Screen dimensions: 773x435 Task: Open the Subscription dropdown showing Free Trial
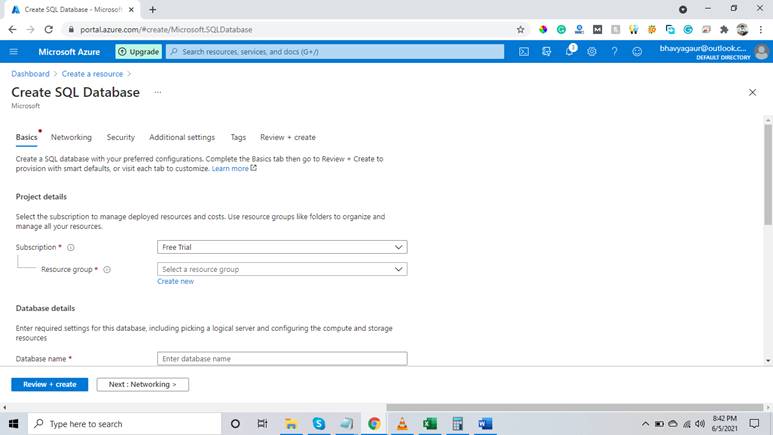coord(282,247)
